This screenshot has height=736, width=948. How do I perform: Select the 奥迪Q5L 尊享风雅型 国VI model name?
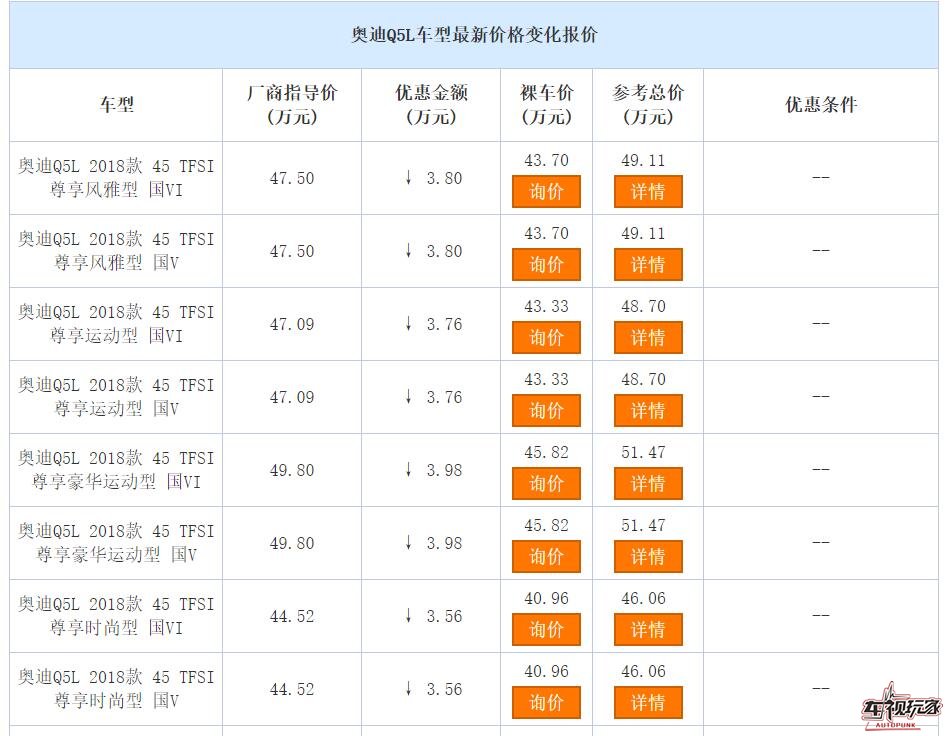(x=116, y=178)
